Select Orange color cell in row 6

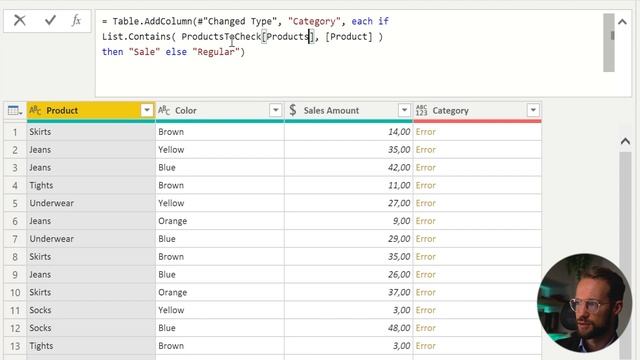coord(220,221)
